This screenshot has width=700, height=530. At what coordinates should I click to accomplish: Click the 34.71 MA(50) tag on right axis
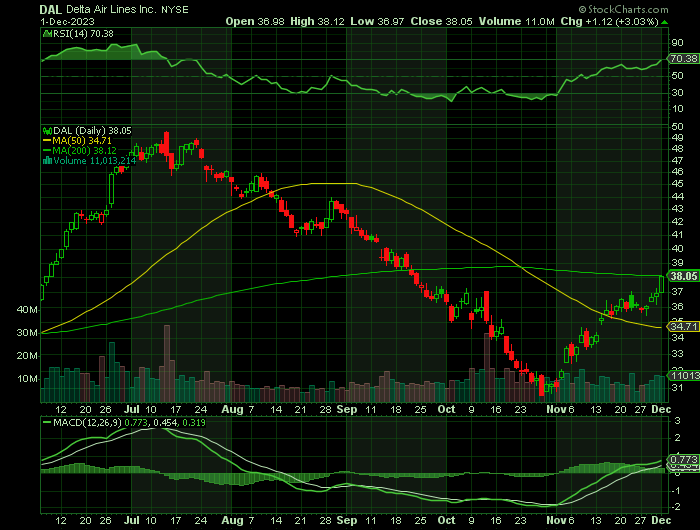683,326
